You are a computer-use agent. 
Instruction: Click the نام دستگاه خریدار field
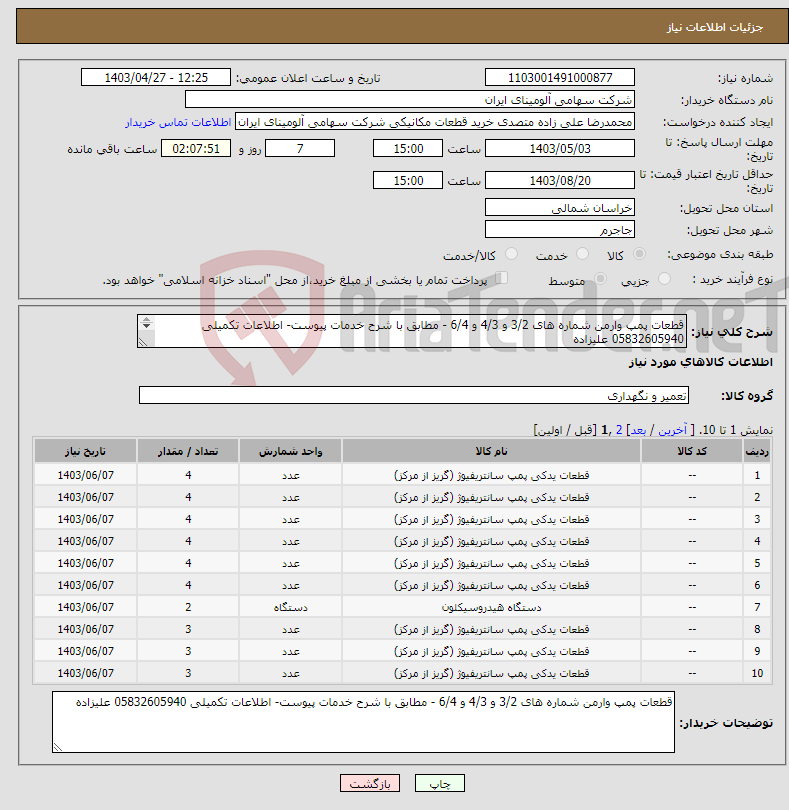[x=410, y=100]
